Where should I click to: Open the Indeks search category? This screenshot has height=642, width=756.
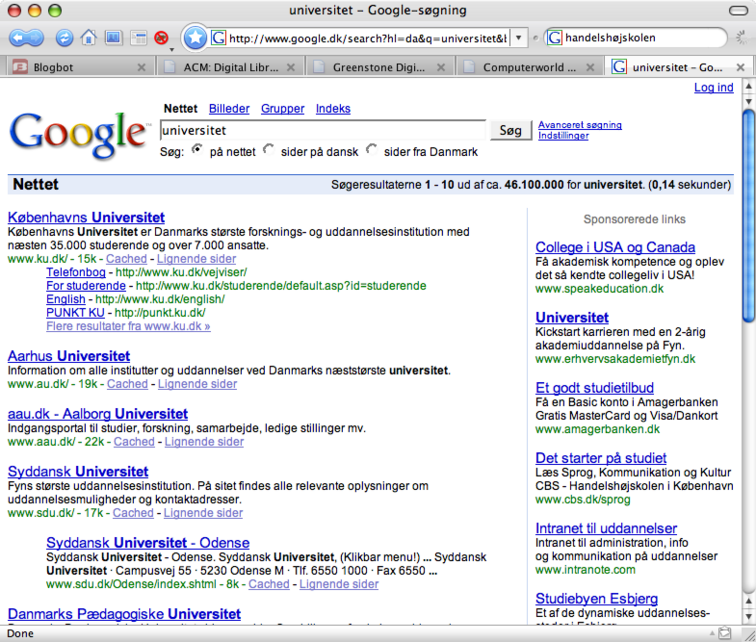point(333,109)
